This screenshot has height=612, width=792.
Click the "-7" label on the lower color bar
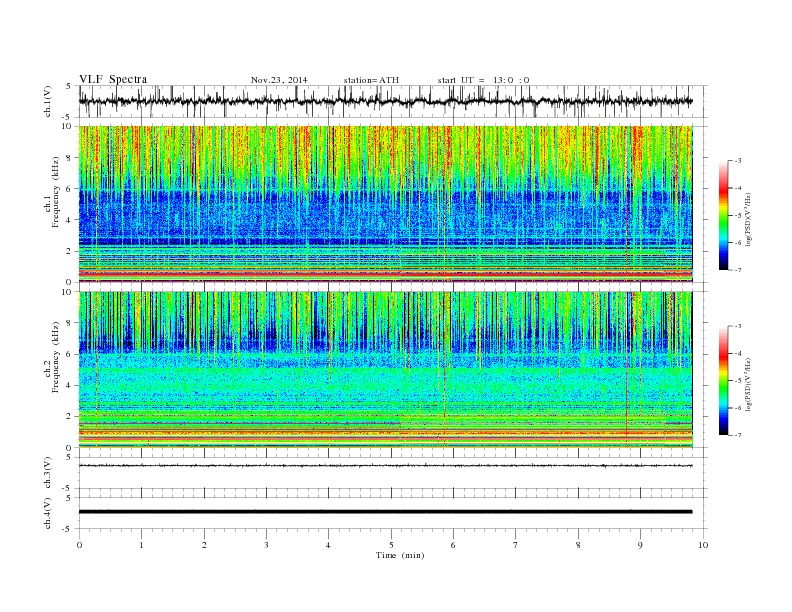[x=738, y=435]
